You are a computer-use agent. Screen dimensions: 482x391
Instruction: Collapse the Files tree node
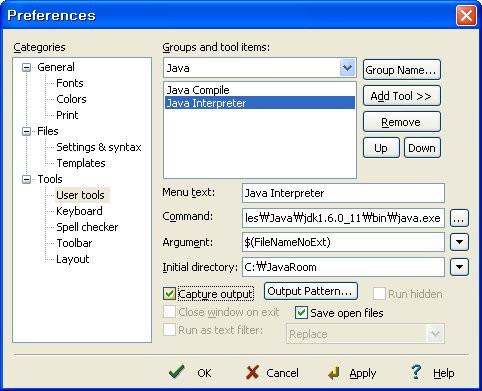26,132
